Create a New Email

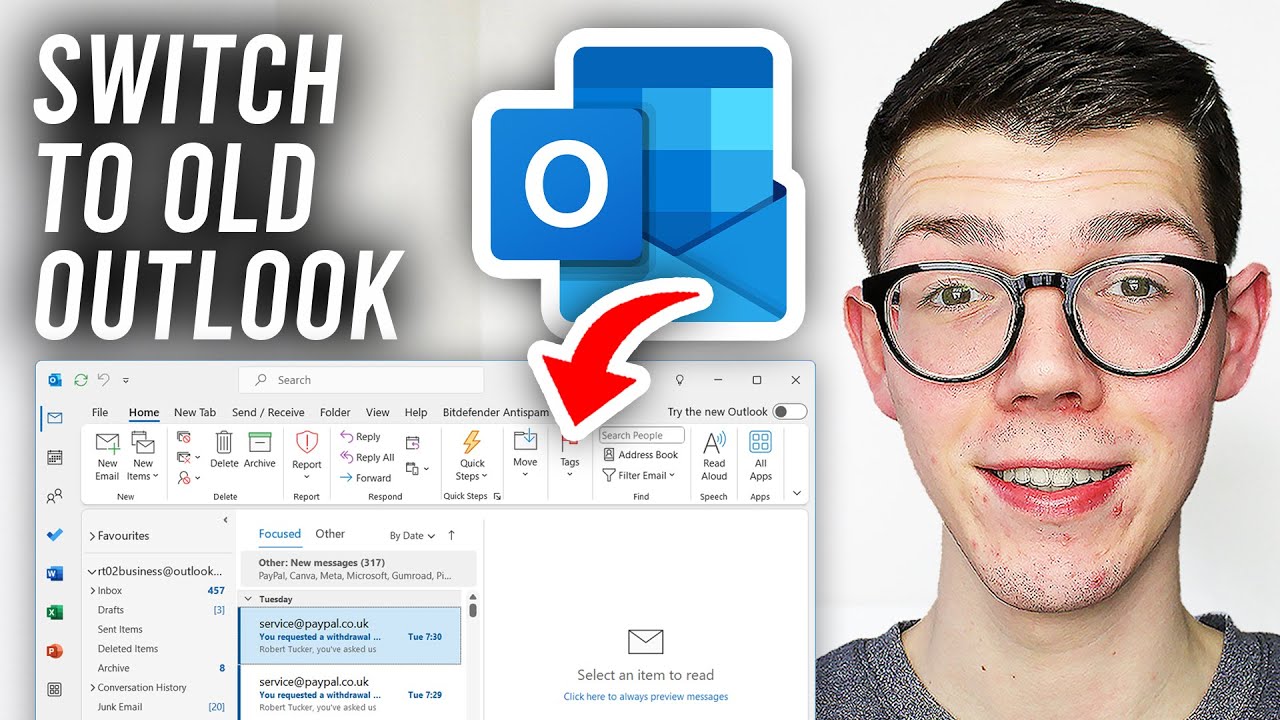[107, 456]
